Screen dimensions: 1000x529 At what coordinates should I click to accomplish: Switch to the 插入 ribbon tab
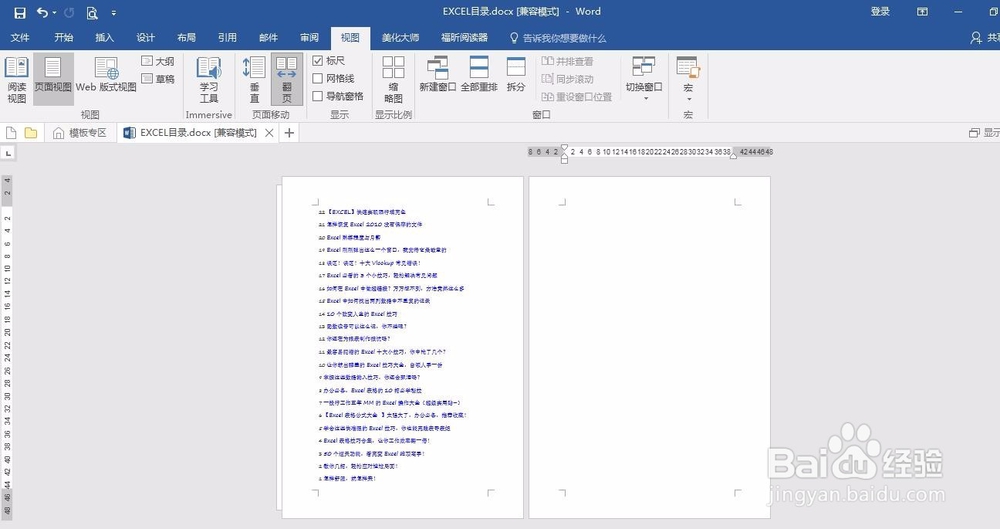point(104,38)
